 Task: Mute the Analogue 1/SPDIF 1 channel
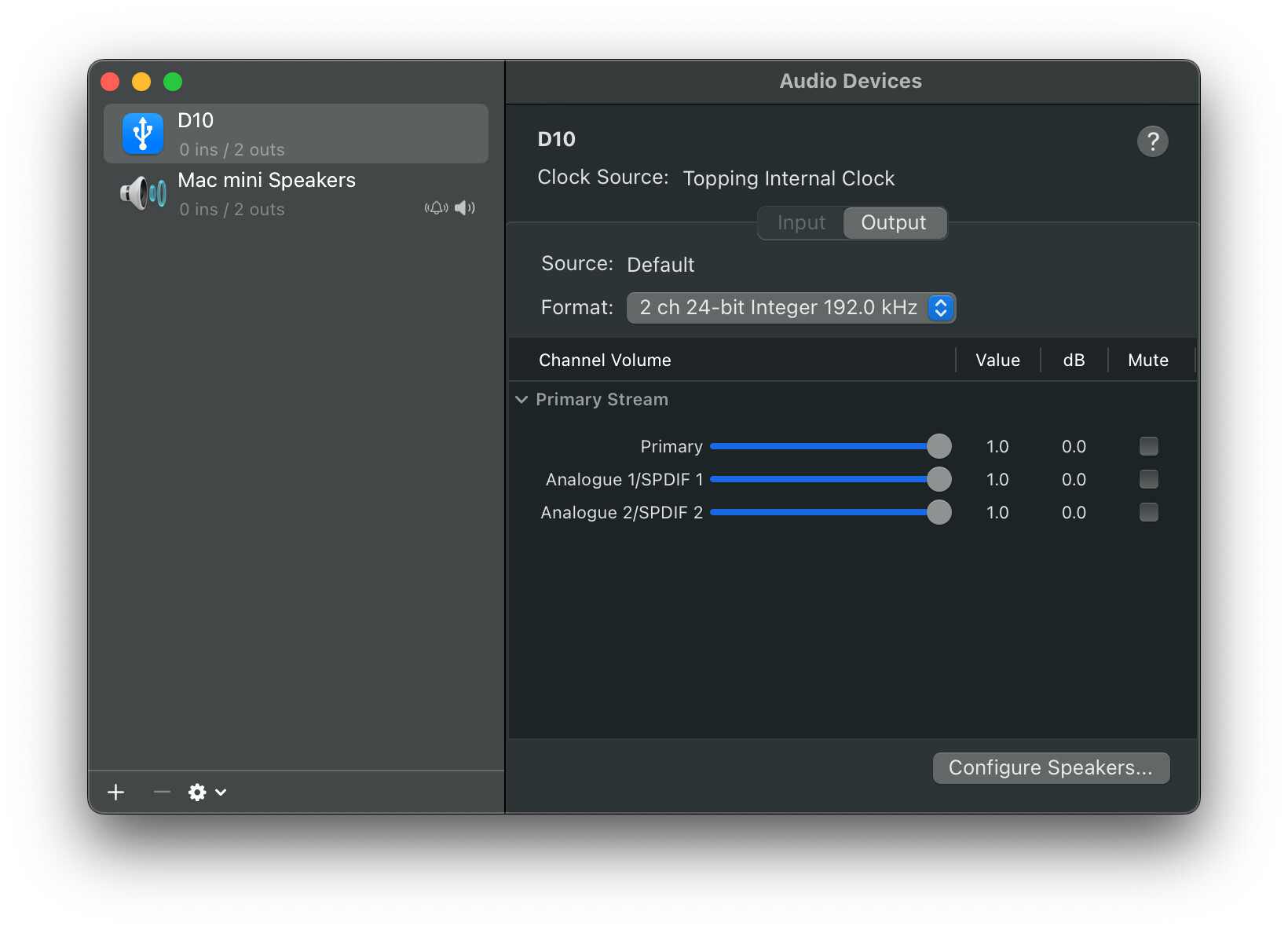1149,479
